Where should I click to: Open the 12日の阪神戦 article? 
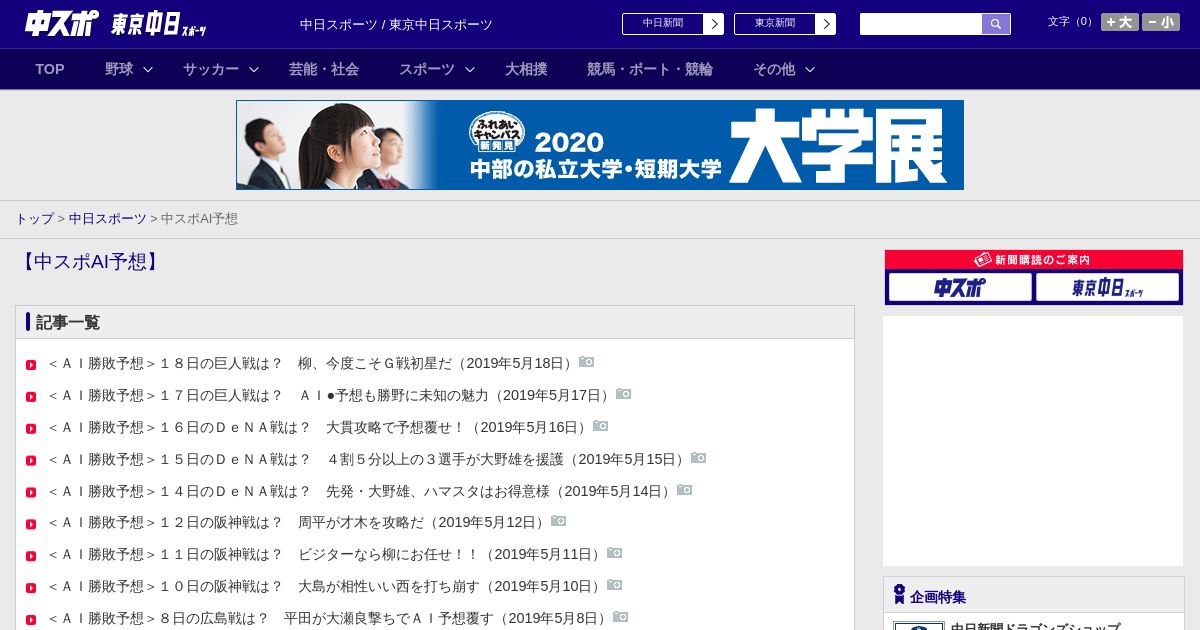coord(299,522)
